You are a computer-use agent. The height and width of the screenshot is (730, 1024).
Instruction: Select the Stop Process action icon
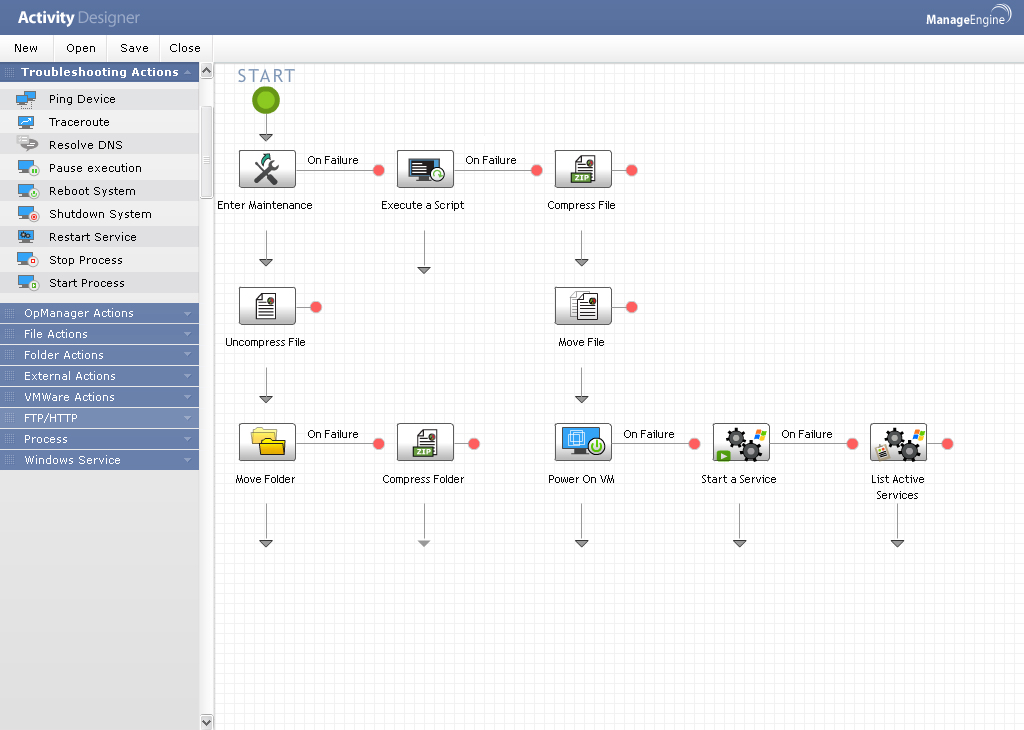(x=28, y=260)
